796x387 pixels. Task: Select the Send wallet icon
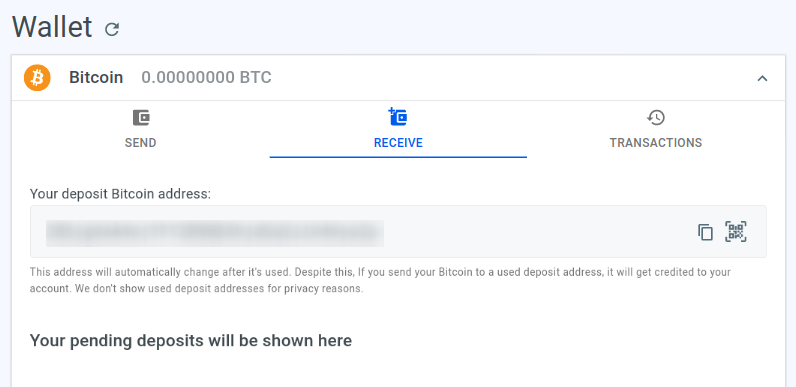point(141,118)
